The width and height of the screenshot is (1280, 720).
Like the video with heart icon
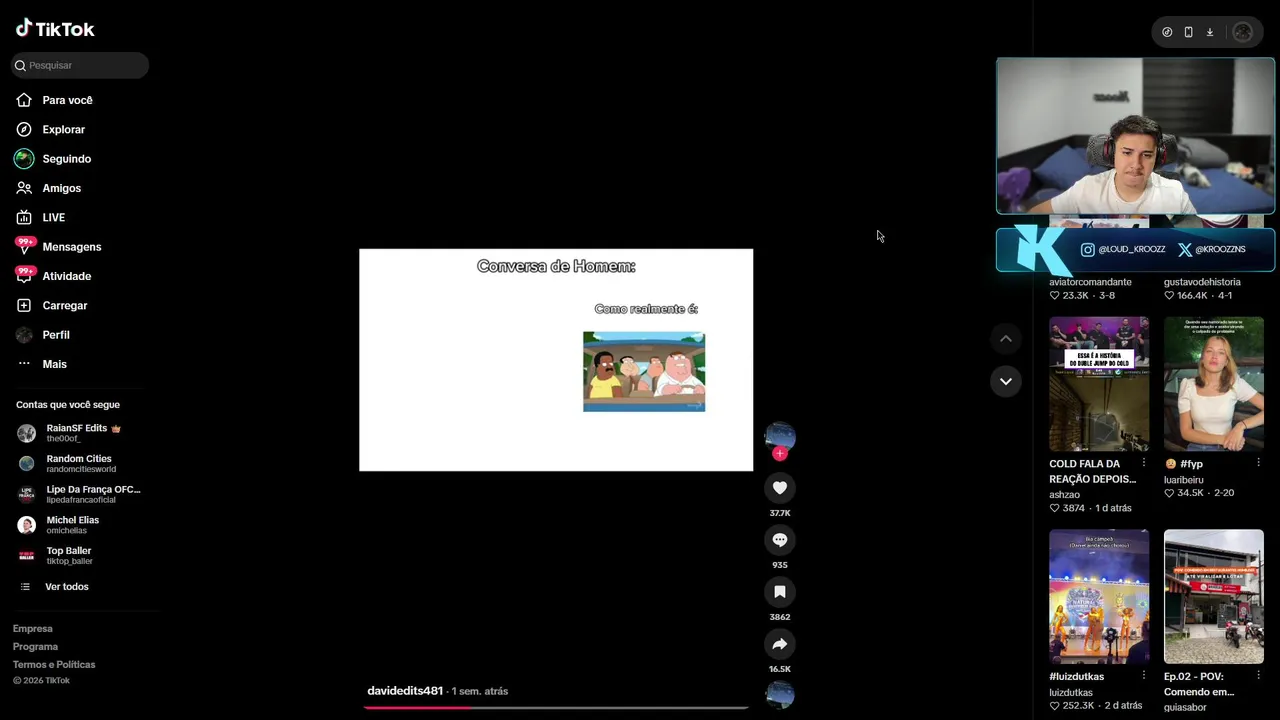pos(780,488)
